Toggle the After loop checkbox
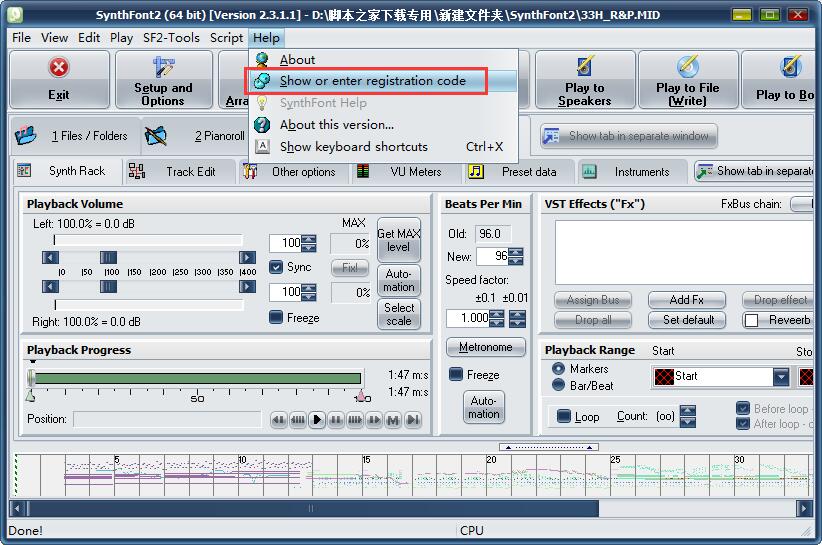The image size is (822, 545). coord(743,423)
